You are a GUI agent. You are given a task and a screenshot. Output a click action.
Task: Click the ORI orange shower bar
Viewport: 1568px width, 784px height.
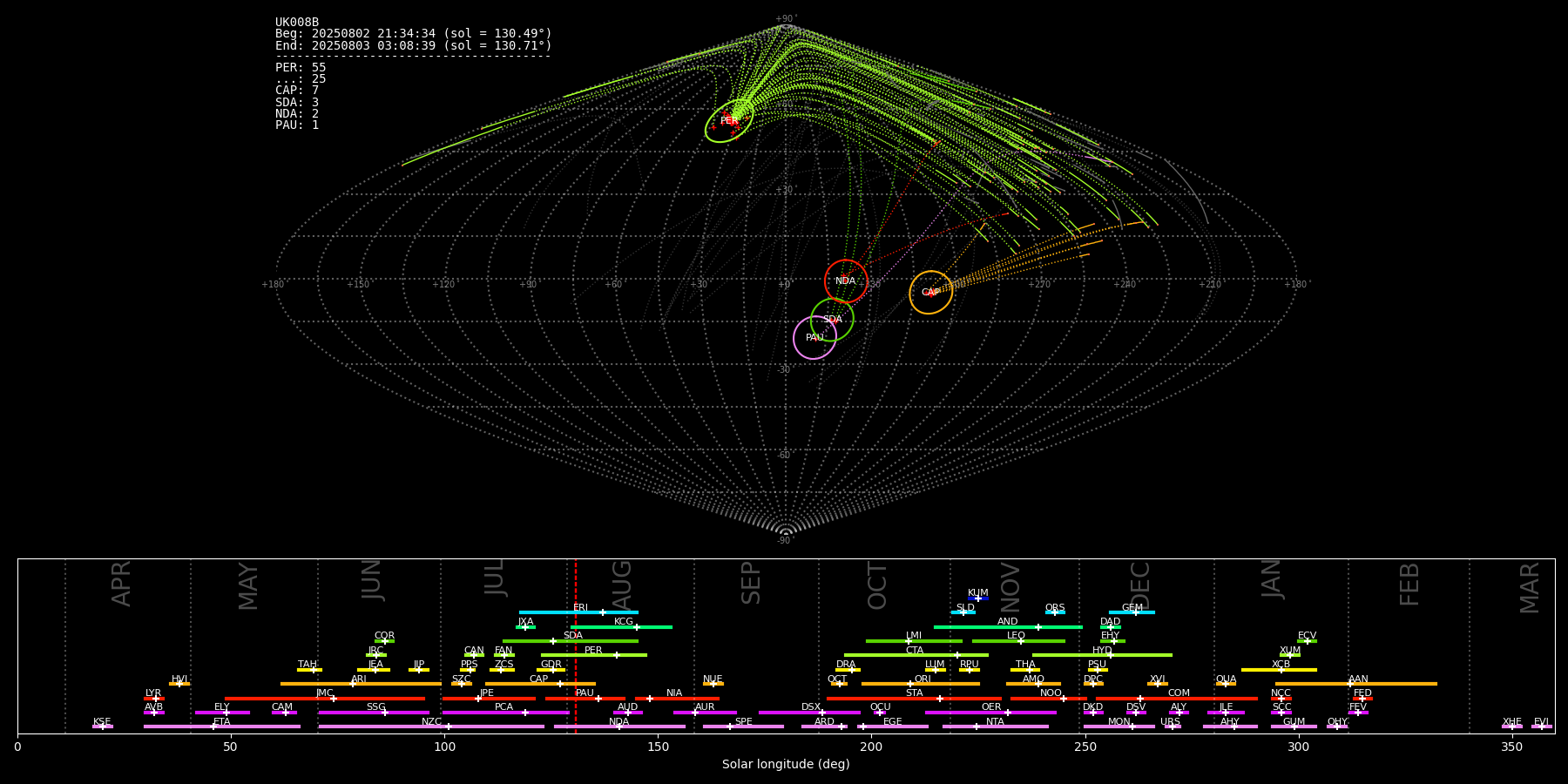pyautogui.click(x=921, y=684)
